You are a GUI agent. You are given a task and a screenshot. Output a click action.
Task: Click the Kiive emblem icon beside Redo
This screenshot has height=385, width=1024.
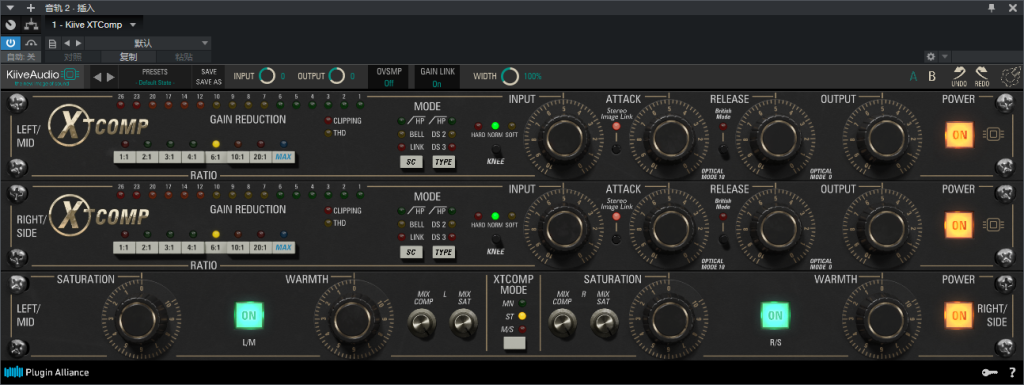(x=1010, y=76)
